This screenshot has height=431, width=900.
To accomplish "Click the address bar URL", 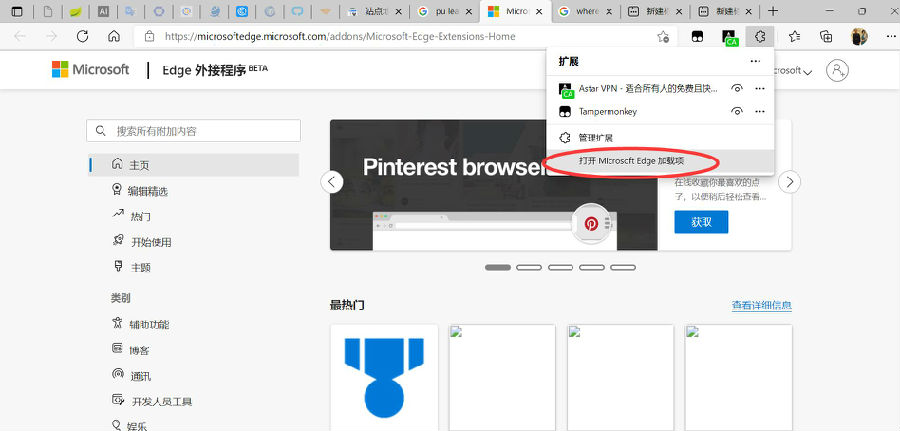I will [x=340, y=37].
